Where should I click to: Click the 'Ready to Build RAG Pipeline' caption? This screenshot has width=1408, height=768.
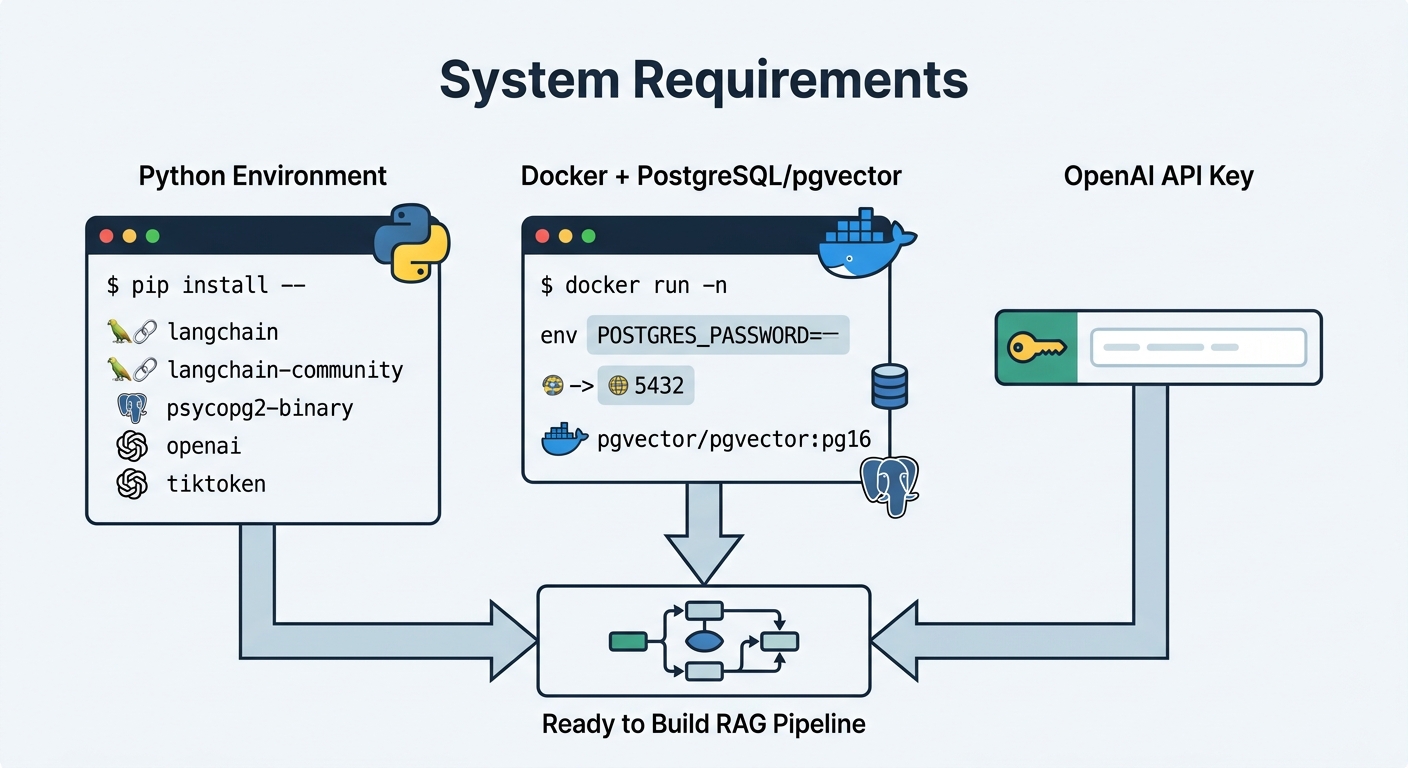(x=704, y=724)
